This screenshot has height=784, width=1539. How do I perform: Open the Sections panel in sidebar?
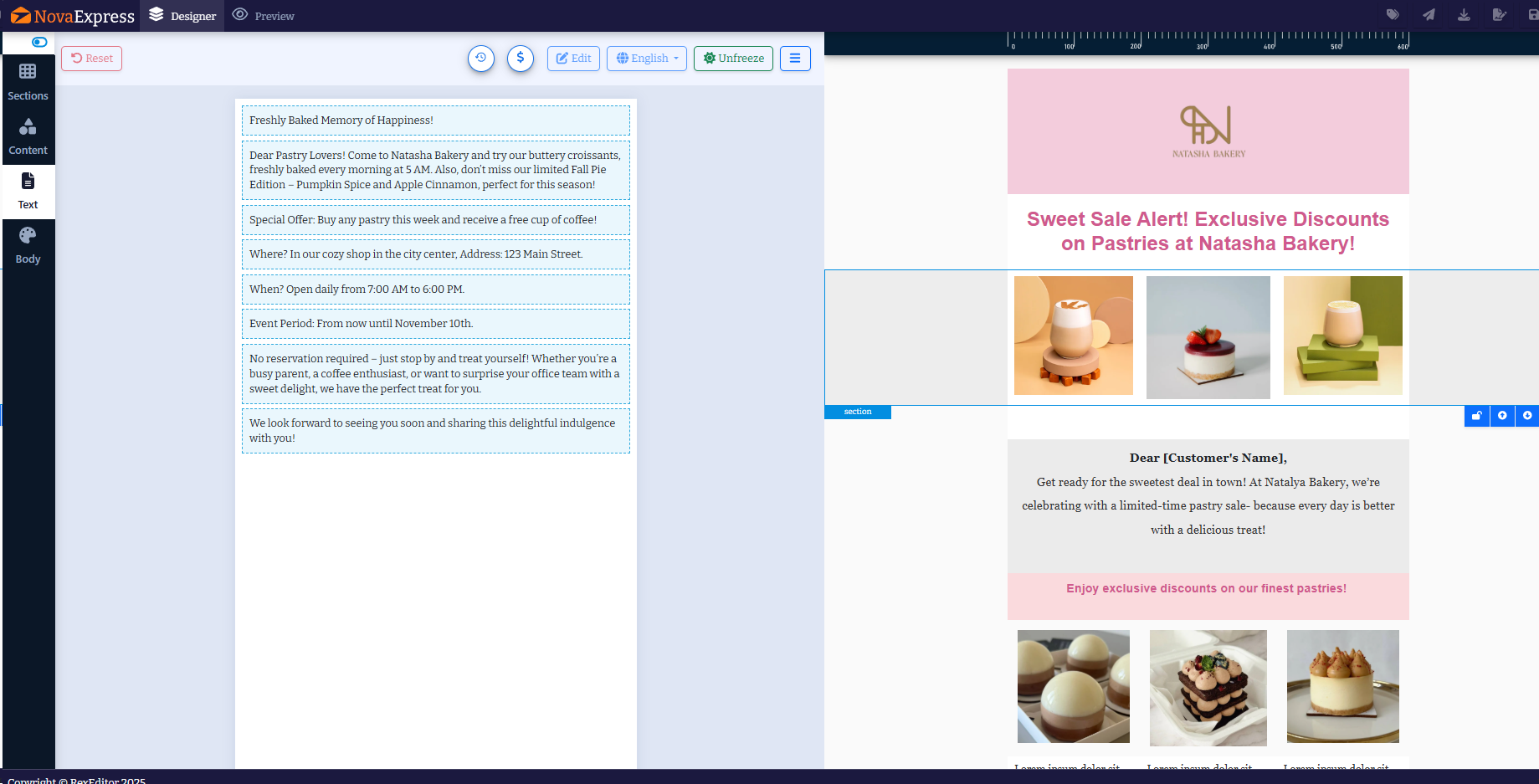click(x=28, y=82)
